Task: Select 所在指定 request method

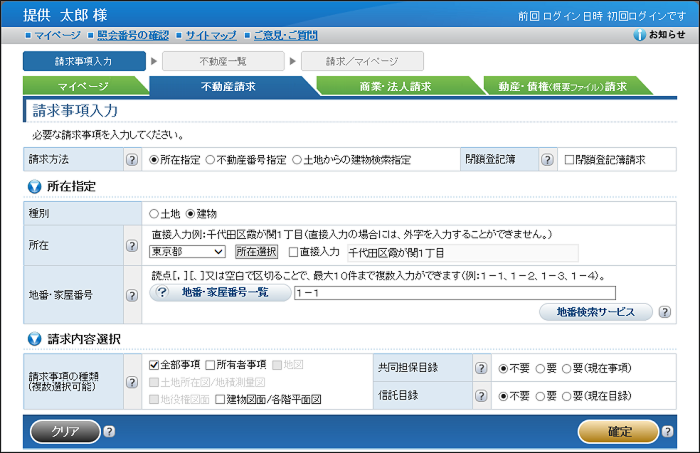Action: (x=154, y=160)
